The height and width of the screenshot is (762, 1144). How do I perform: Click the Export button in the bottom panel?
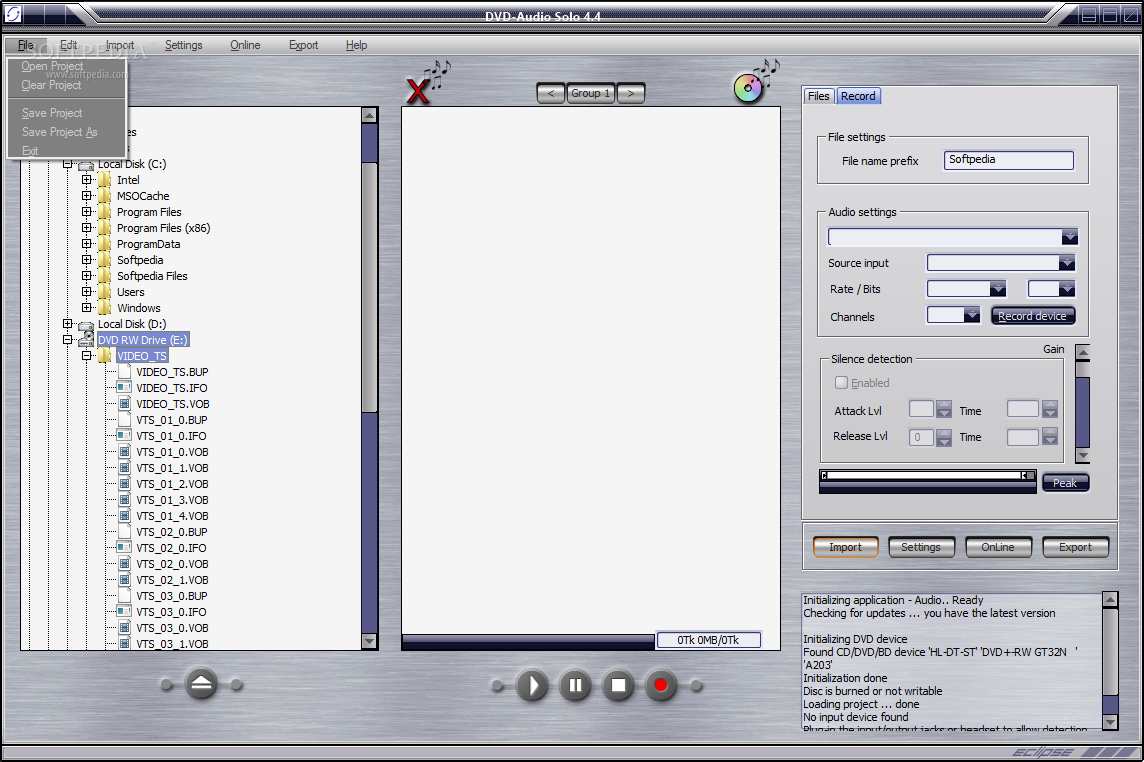coord(1075,547)
